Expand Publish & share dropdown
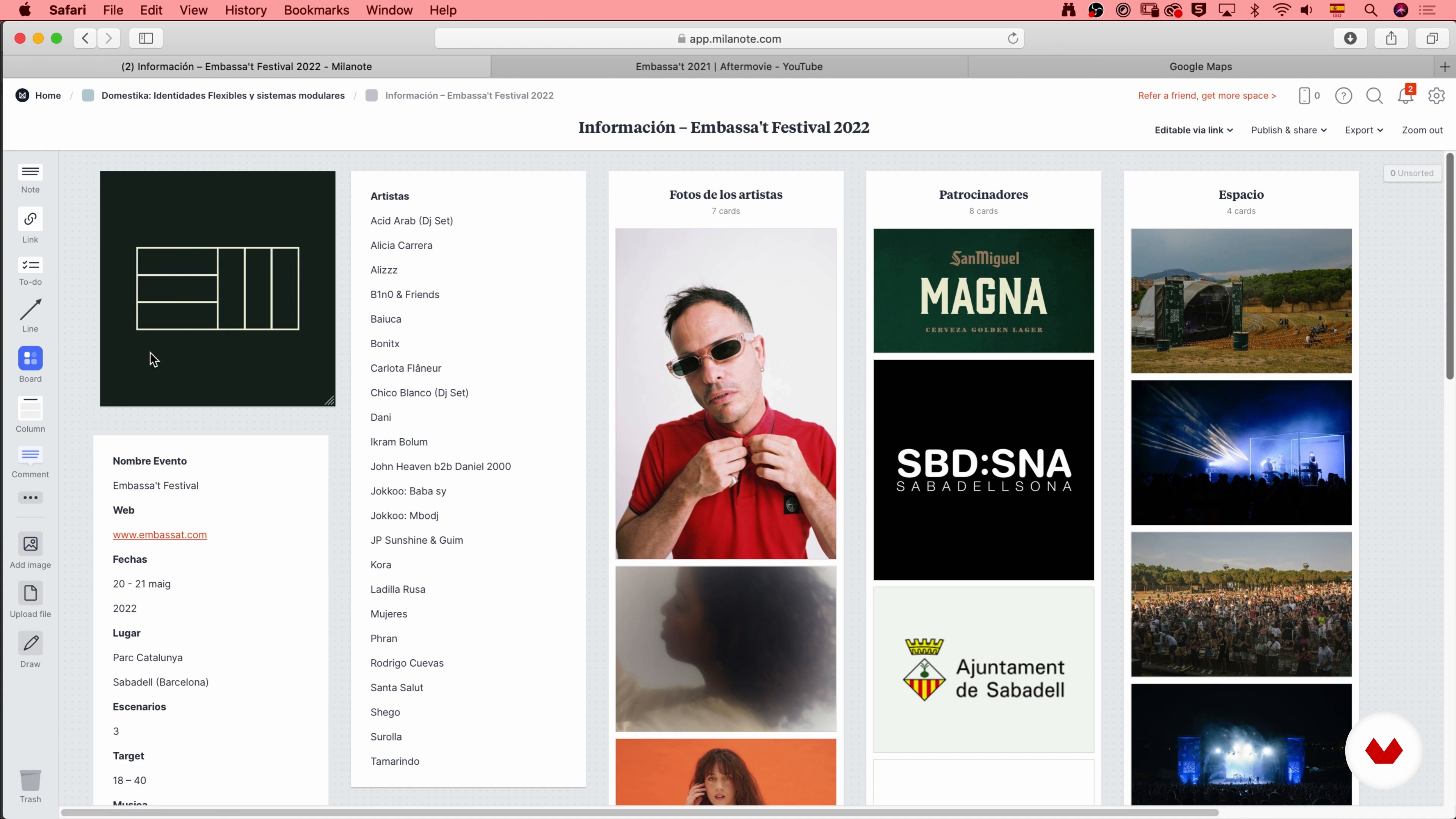The image size is (1456, 819). (x=1289, y=130)
